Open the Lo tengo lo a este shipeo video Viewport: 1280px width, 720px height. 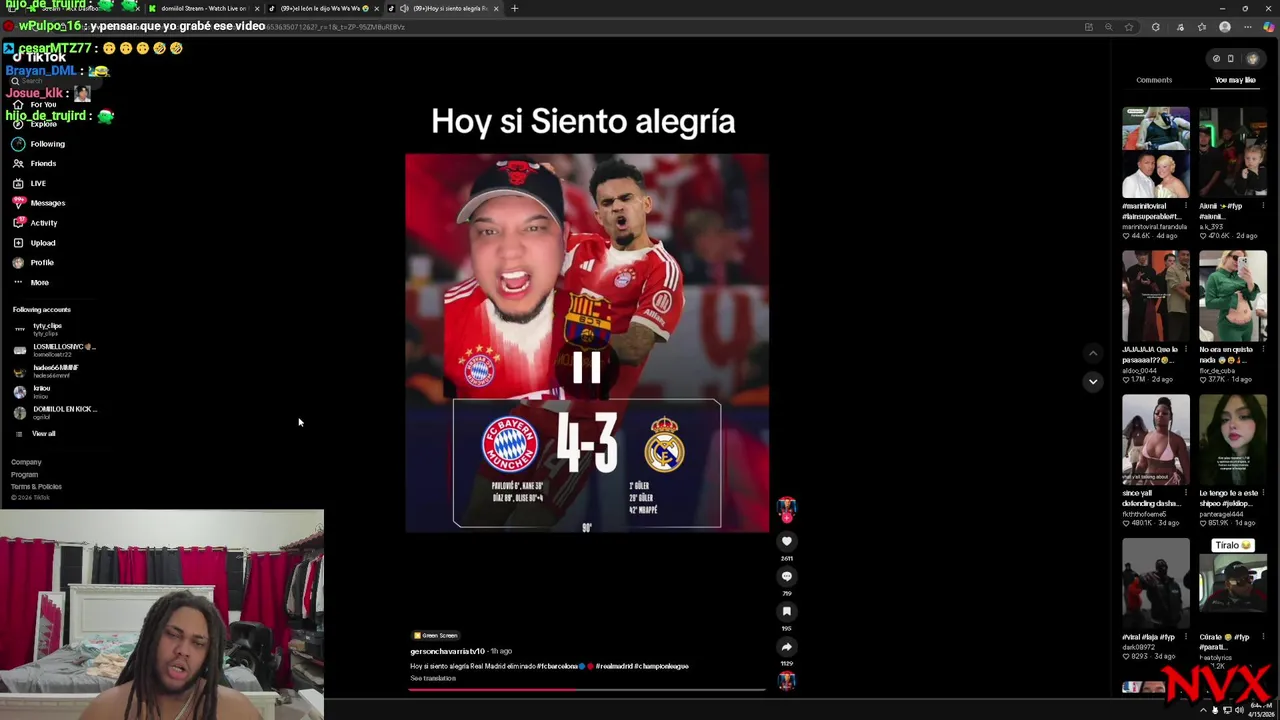pyautogui.click(x=1233, y=440)
